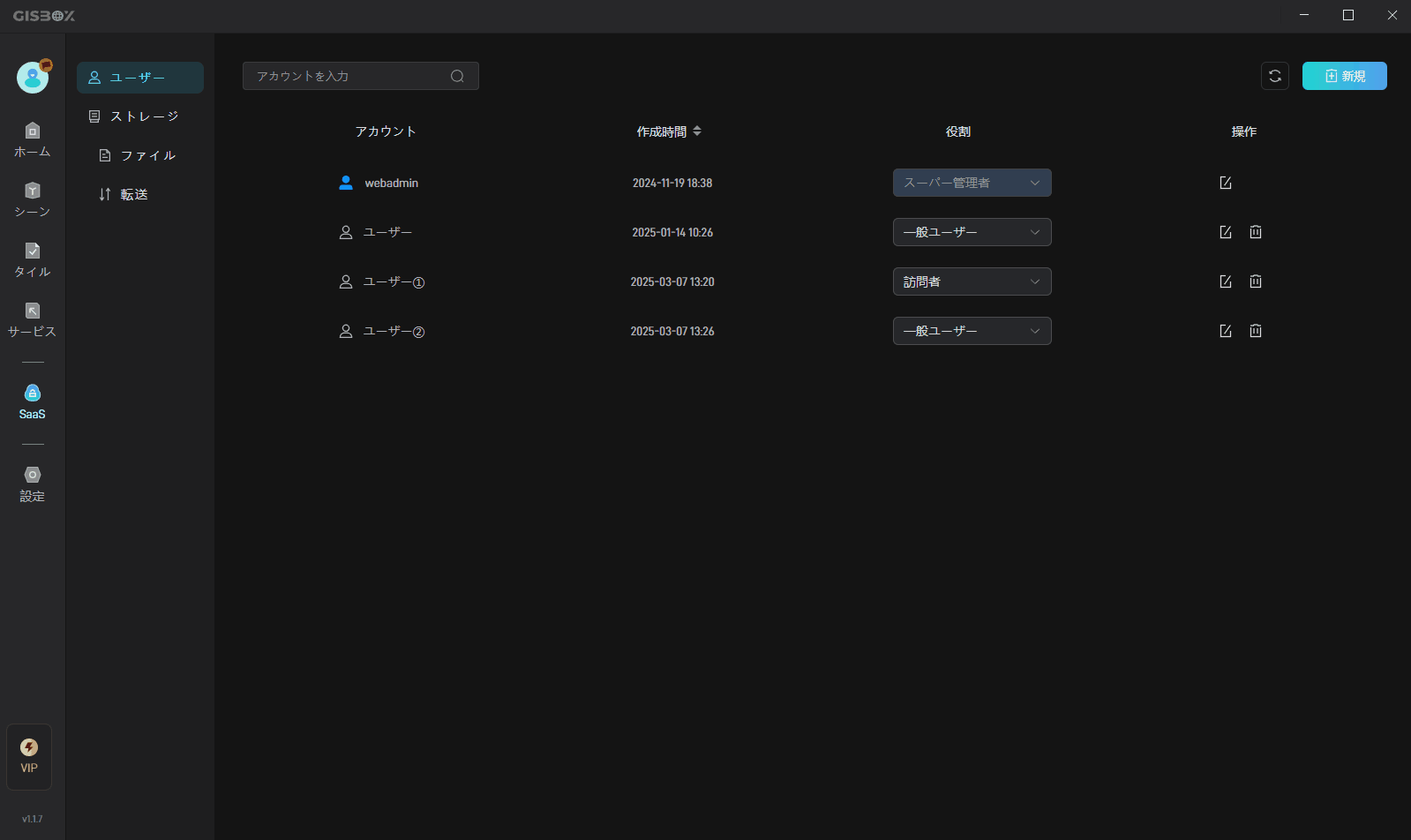The width and height of the screenshot is (1411, 840).
Task: Sort by 作成時間 column arrows
Action: pos(697,131)
